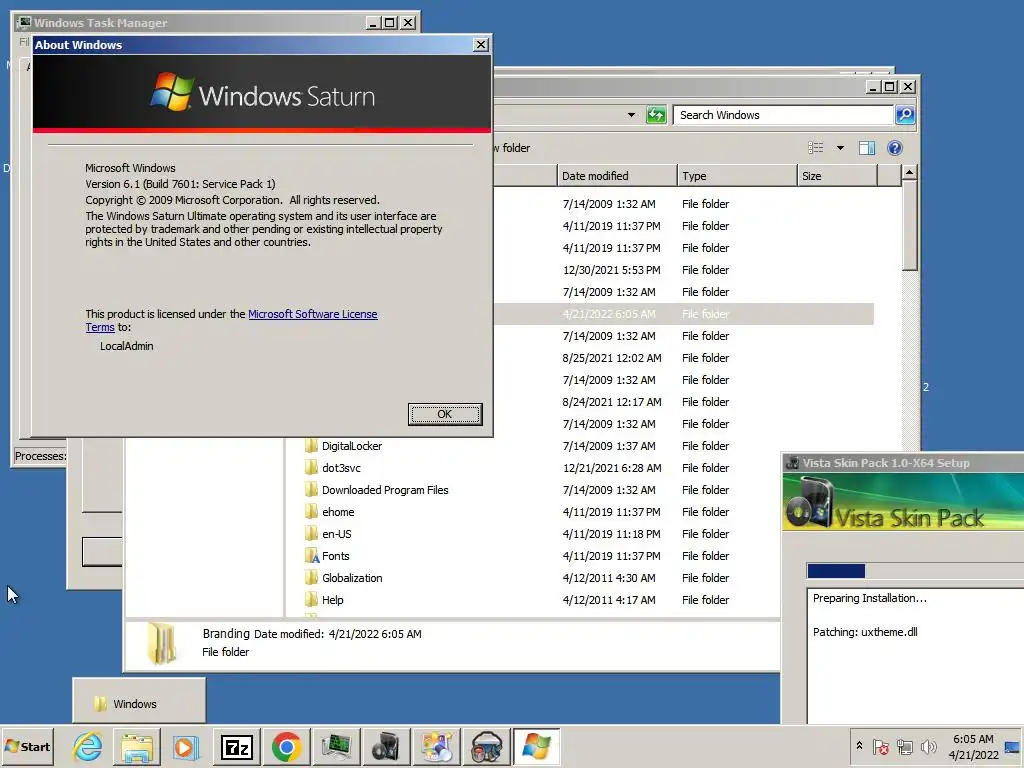Open the headphones taskbar program icon
Screen dimensions: 1024x768
pyautogui.click(x=486, y=746)
